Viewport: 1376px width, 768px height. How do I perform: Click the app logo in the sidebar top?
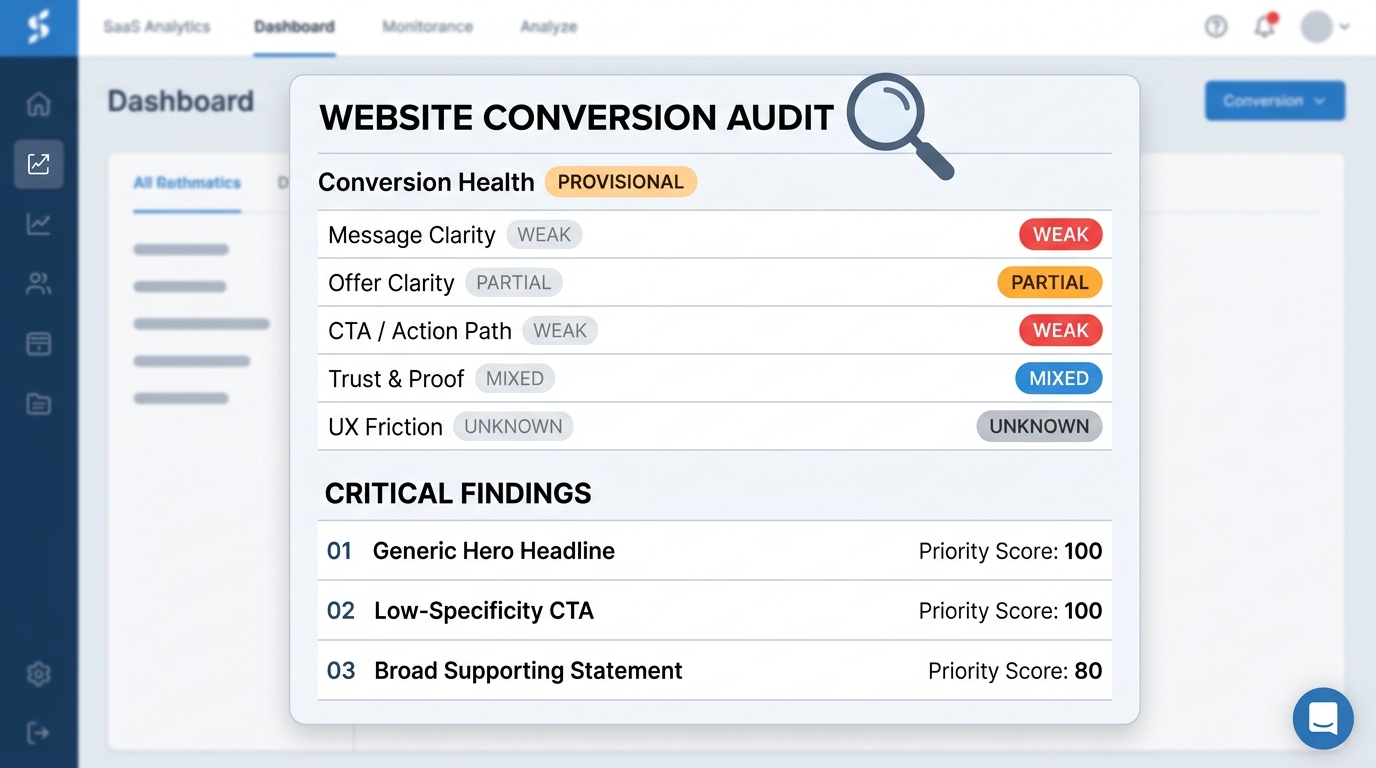39,27
